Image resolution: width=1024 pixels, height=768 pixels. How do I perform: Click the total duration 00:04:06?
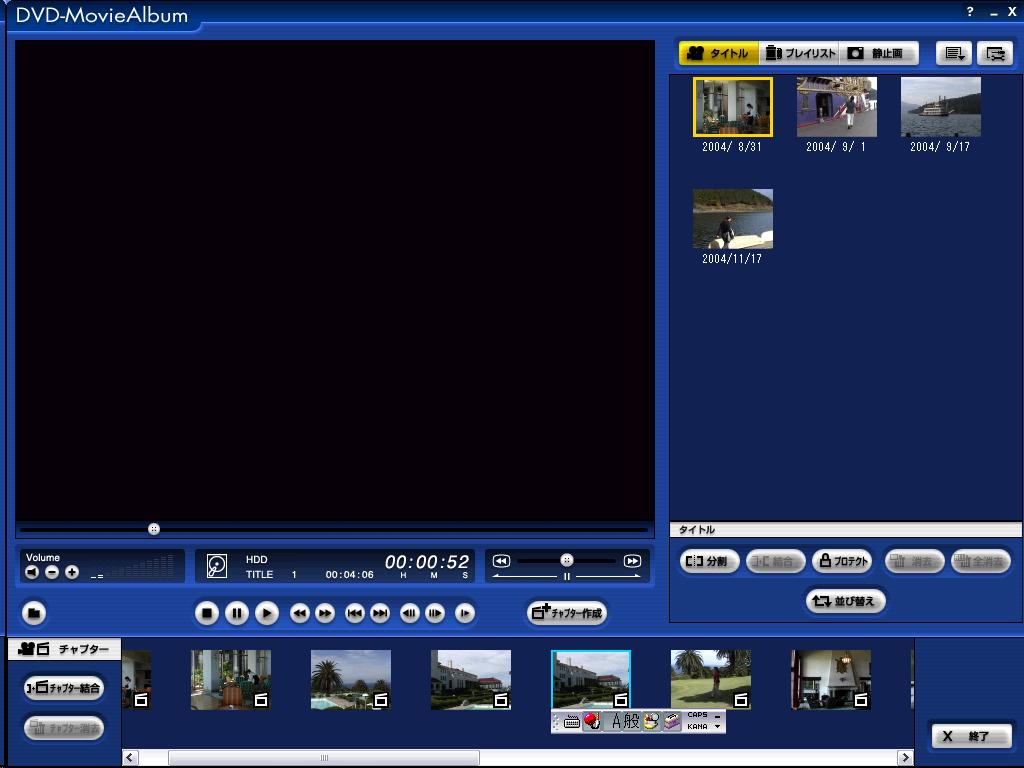[349, 575]
